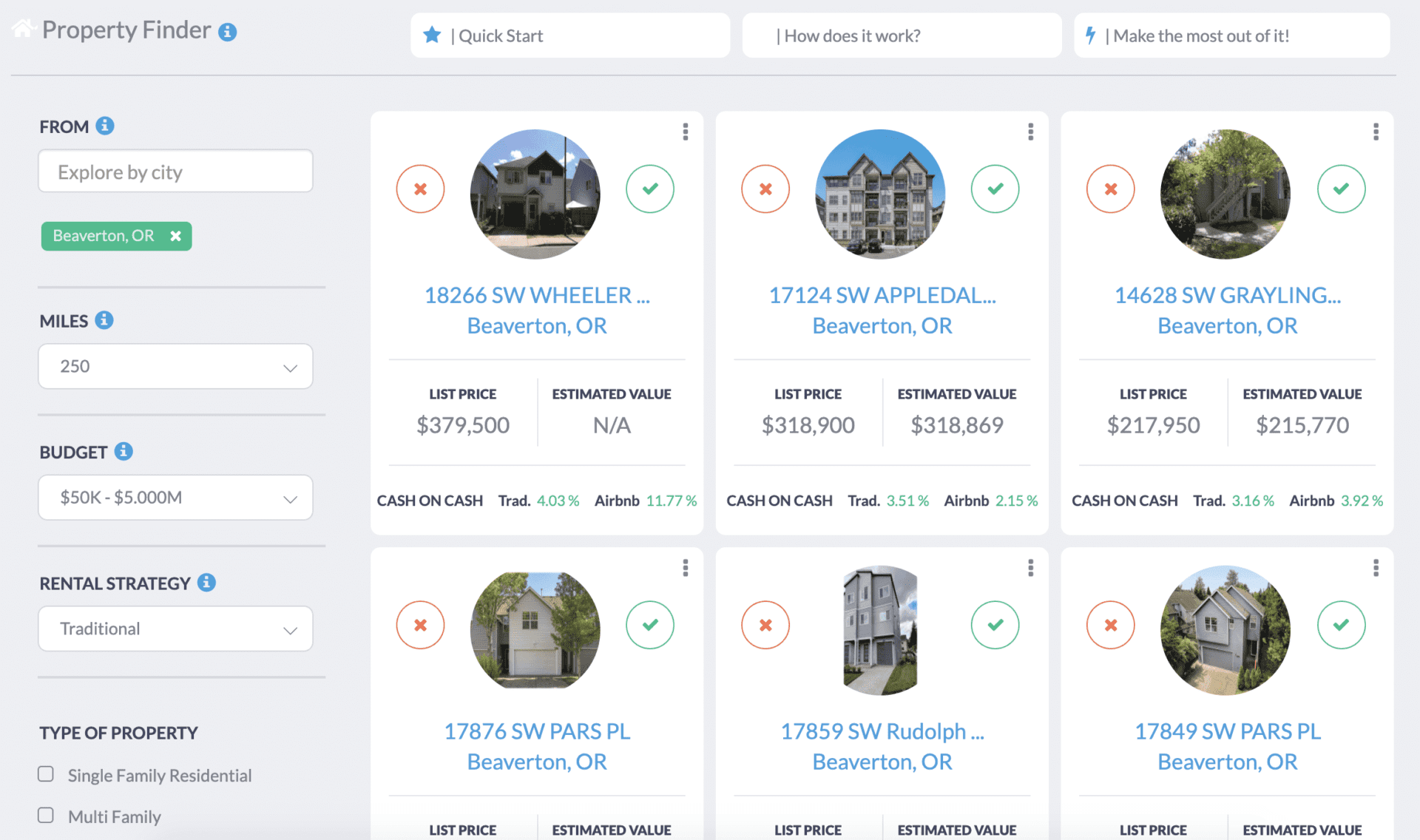Open the MILES info tooltip
Image resolution: width=1420 pixels, height=840 pixels.
coord(104,320)
